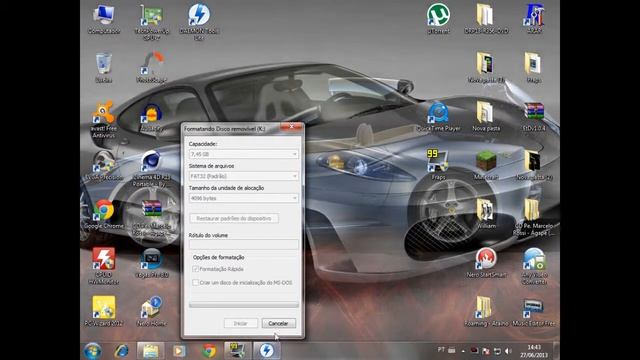The height and width of the screenshot is (360, 640).
Task: Open the allocation unit size dropdown
Action: pyautogui.click(x=244, y=198)
